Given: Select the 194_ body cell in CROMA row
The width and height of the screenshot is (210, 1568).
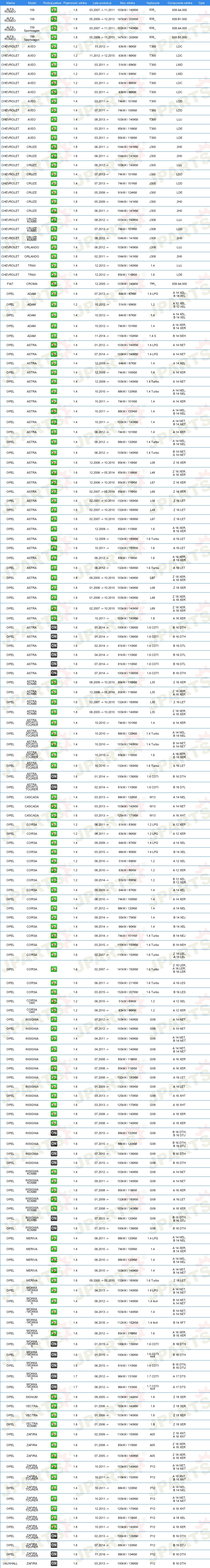Looking at the screenshot, I should (x=153, y=284).
